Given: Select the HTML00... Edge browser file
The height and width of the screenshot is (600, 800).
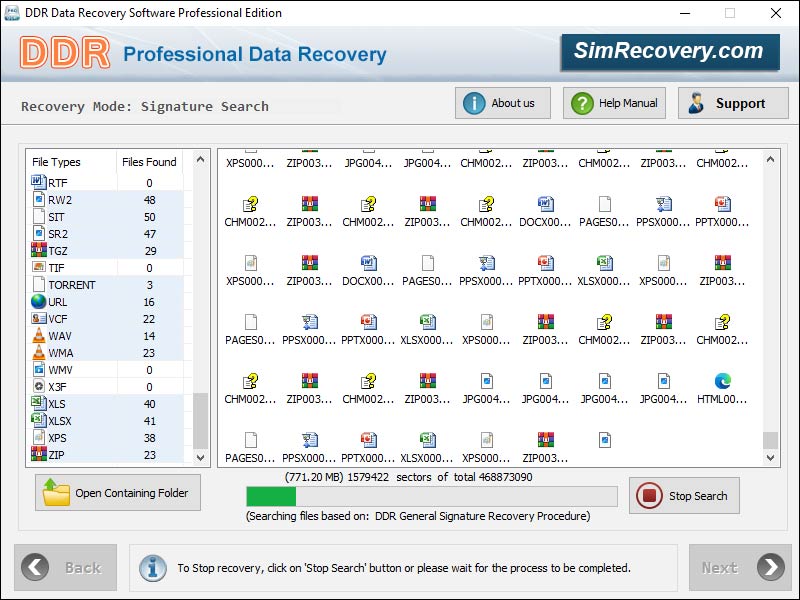Looking at the screenshot, I should point(722,389).
